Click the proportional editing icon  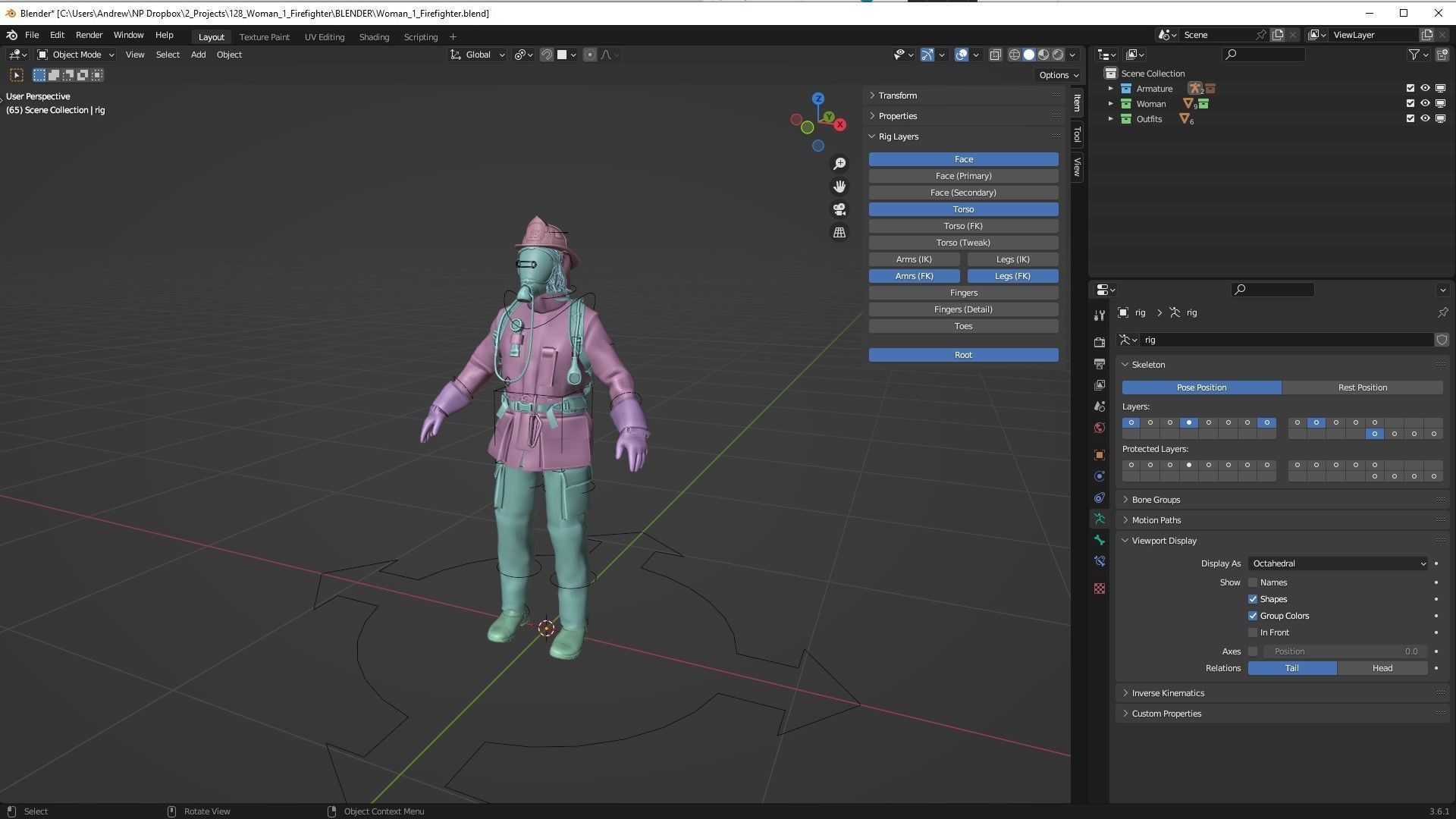point(589,55)
